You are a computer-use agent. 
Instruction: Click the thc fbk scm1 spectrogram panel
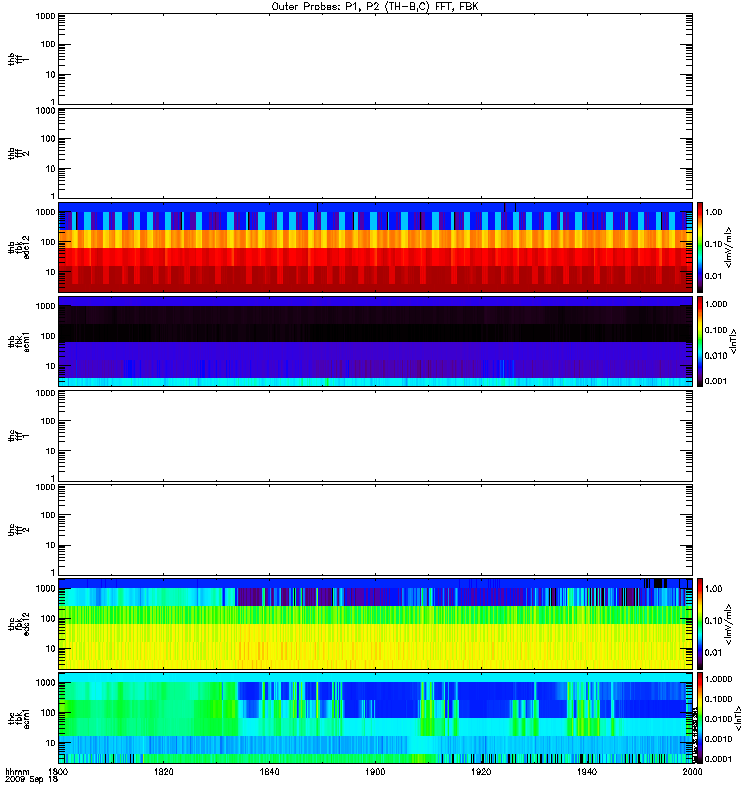(376, 718)
